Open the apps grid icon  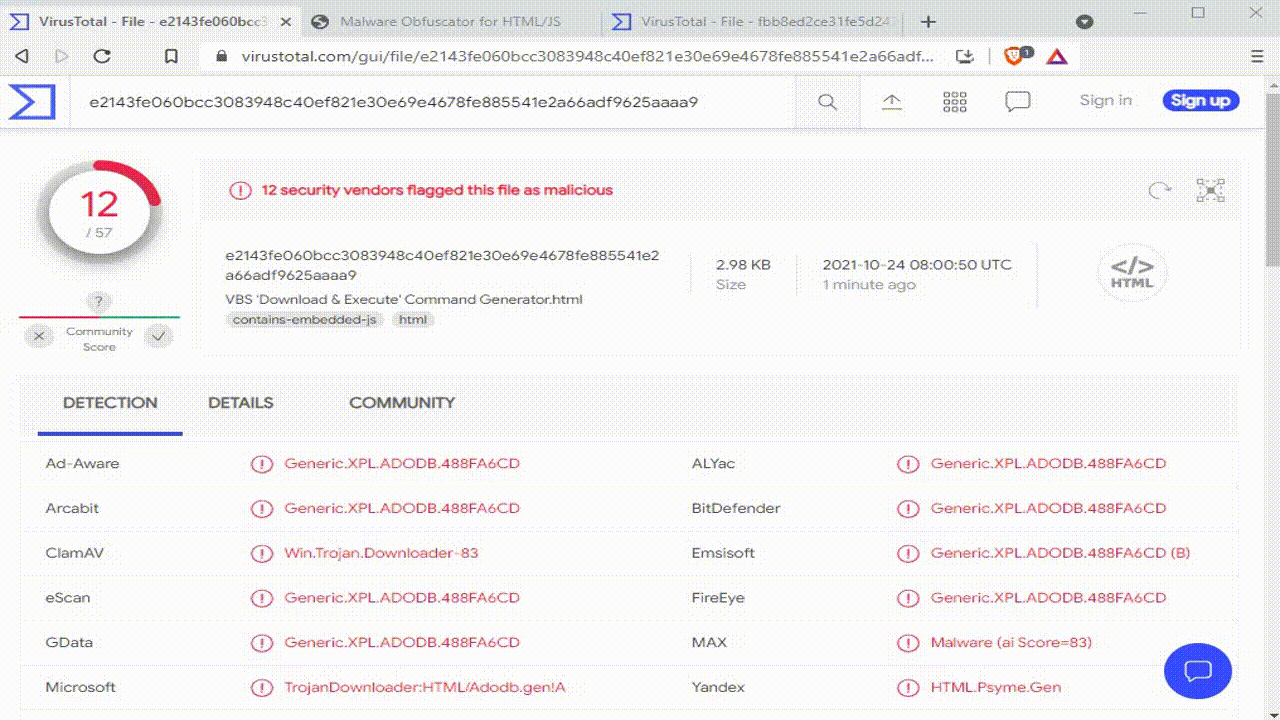tap(955, 102)
